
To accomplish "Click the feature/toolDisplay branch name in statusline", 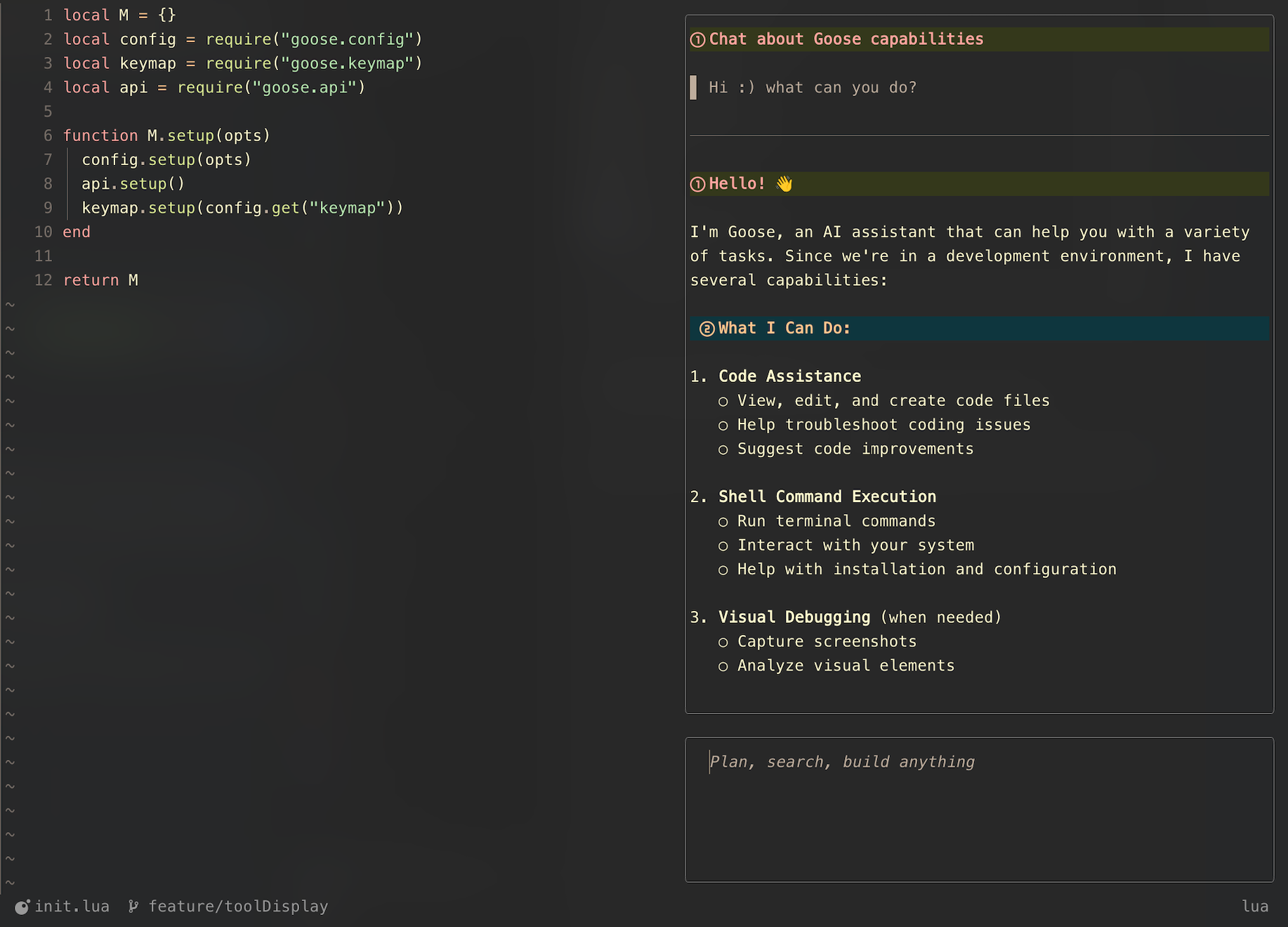I will click(238, 907).
